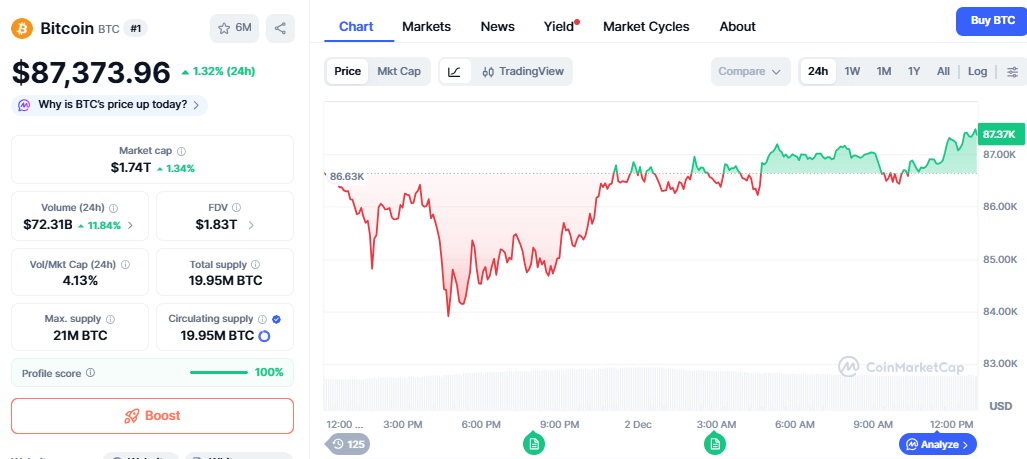
Task: Click the star watchlist icon showing 6M
Action: (234, 28)
